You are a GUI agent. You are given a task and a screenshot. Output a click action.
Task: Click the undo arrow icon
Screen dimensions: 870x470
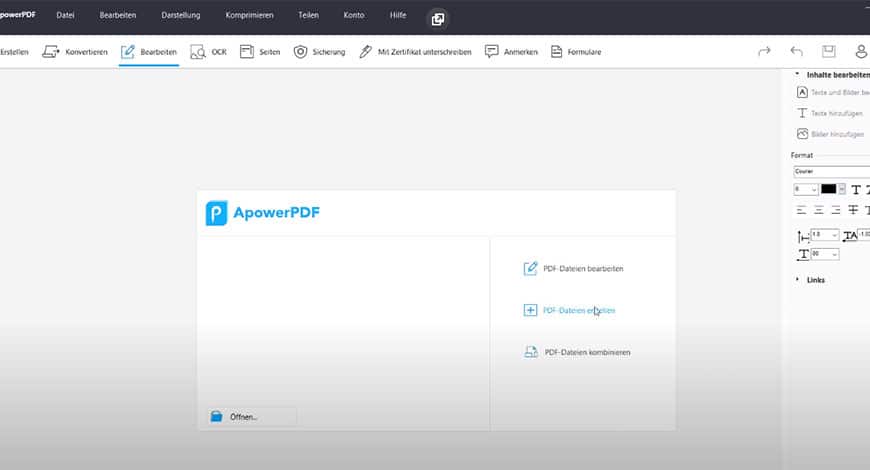[x=796, y=52]
